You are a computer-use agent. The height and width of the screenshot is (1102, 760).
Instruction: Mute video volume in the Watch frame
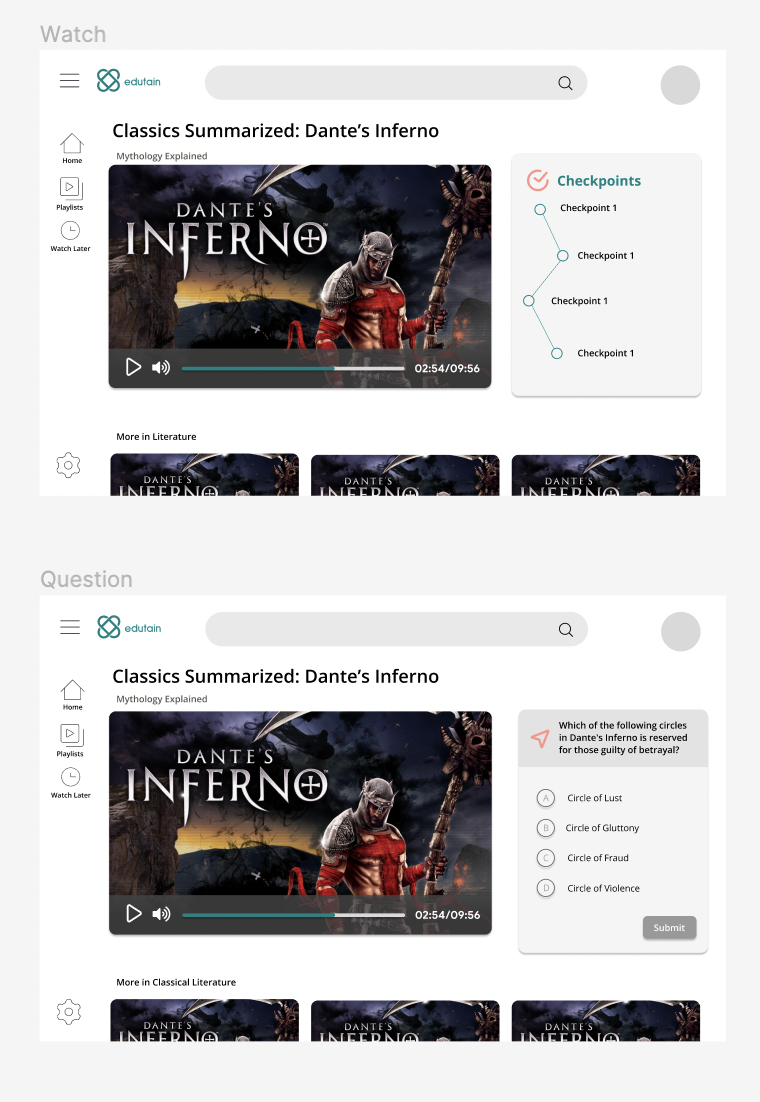pyautogui.click(x=161, y=368)
